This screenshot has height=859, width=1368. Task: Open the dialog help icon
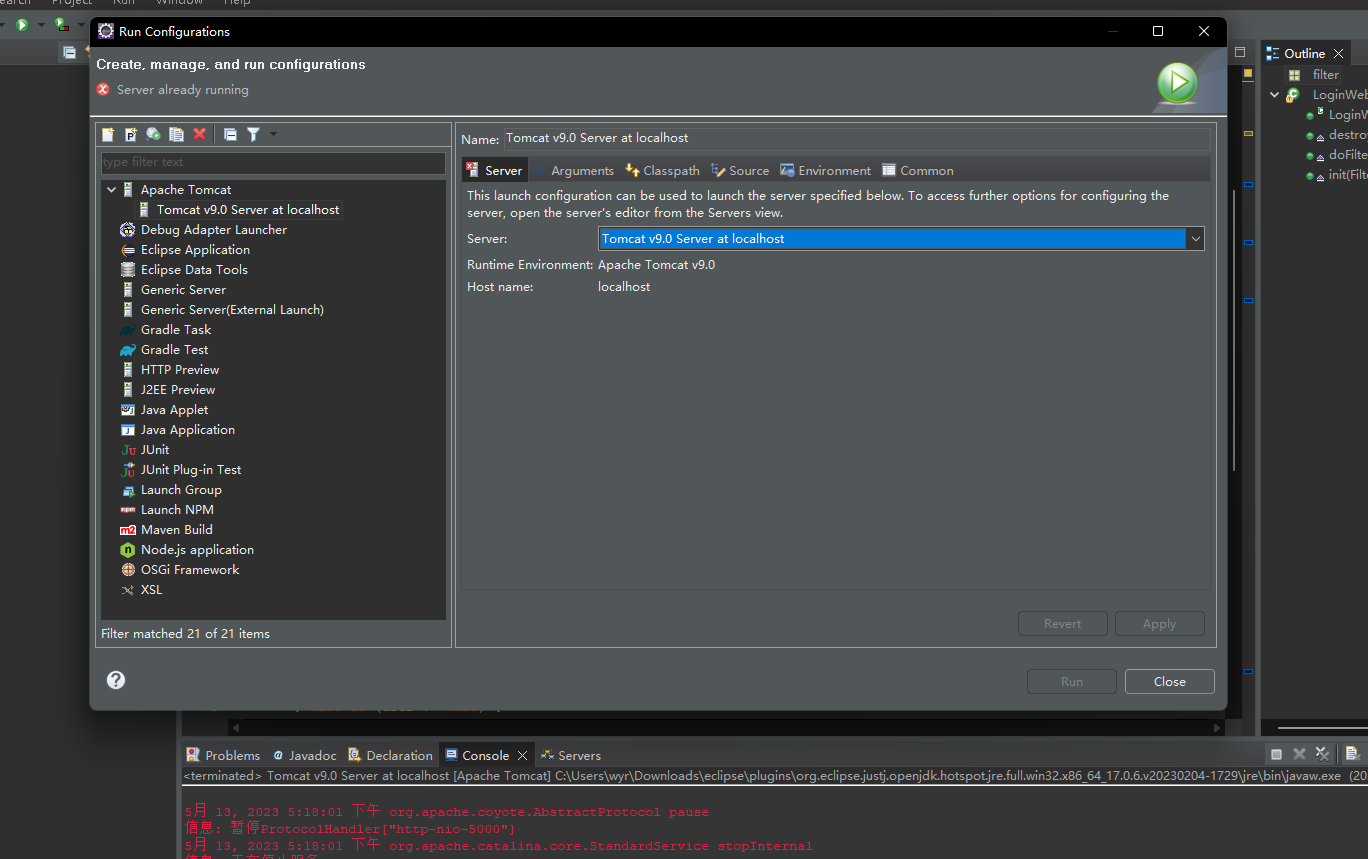[116, 680]
